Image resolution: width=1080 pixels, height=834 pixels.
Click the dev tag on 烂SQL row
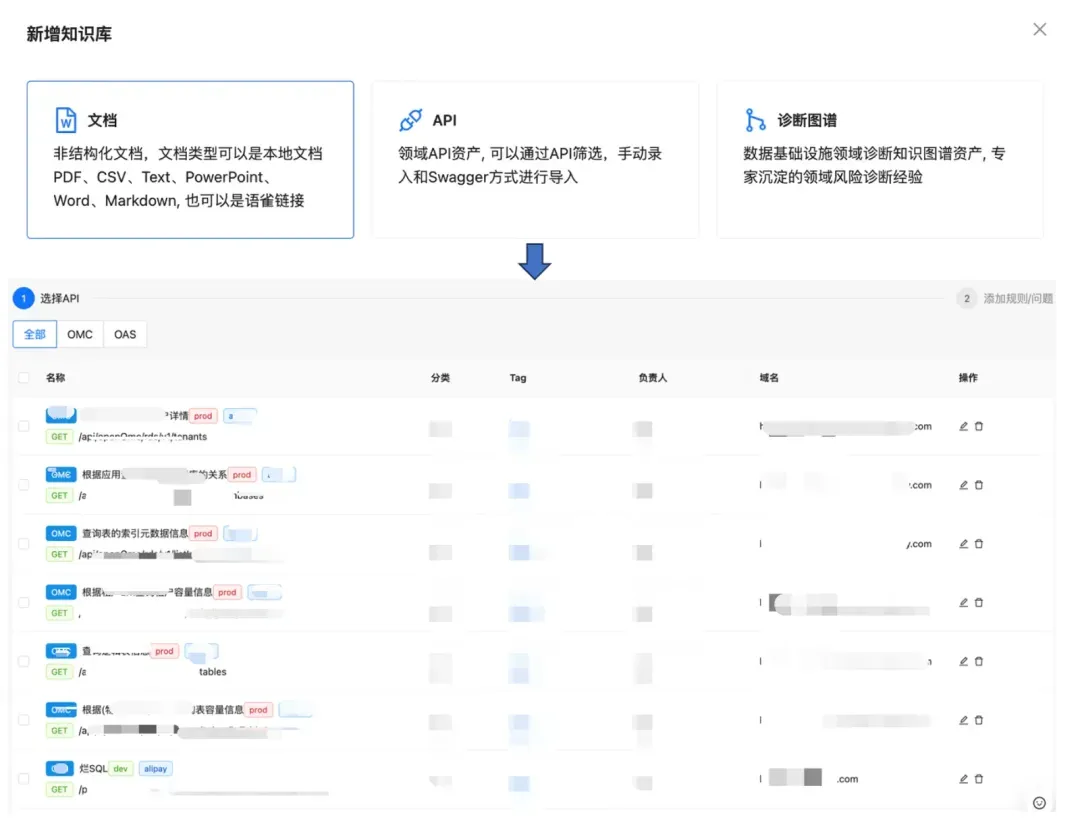tap(121, 769)
